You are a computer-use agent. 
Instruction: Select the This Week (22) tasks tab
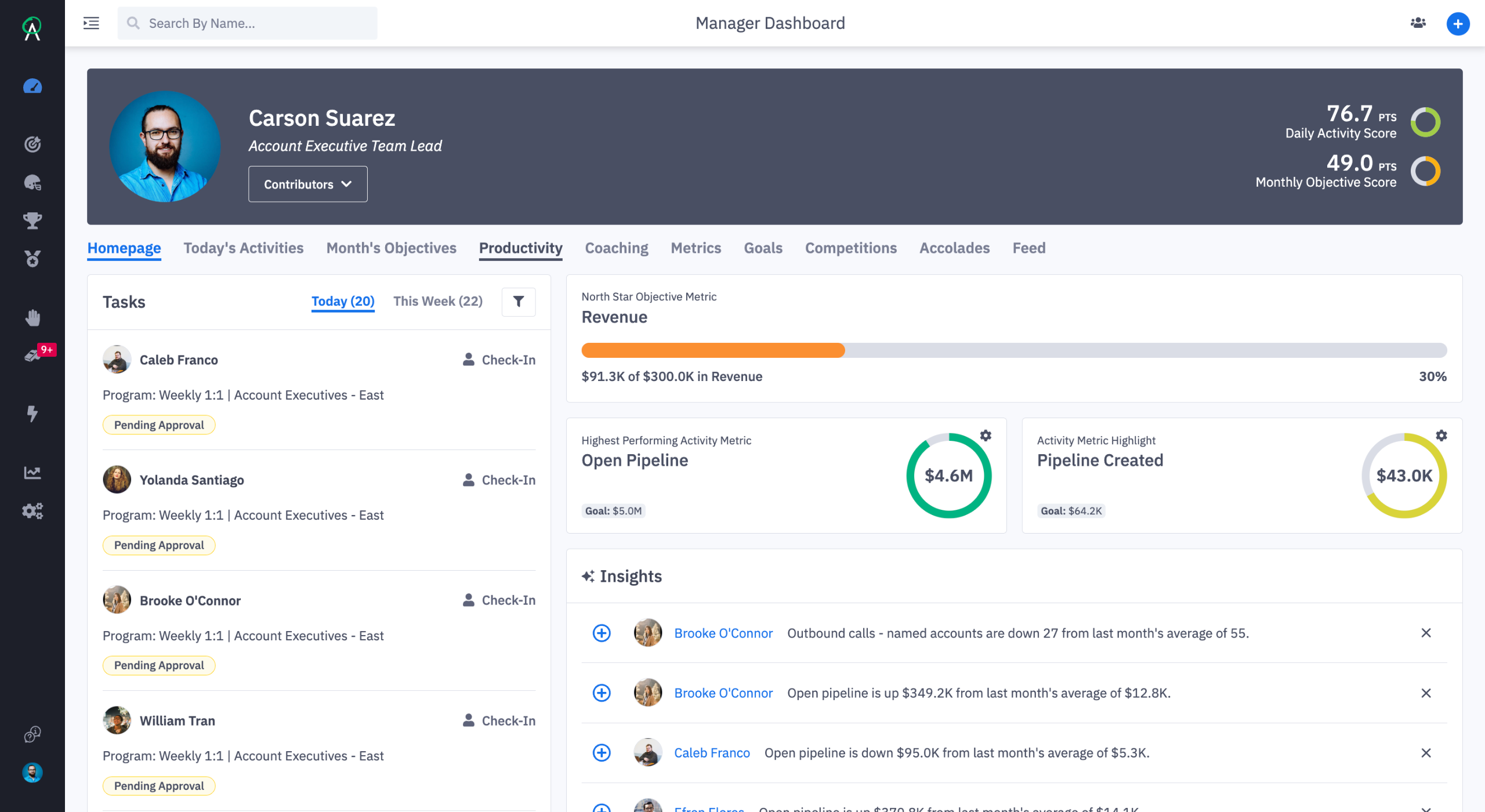point(437,302)
